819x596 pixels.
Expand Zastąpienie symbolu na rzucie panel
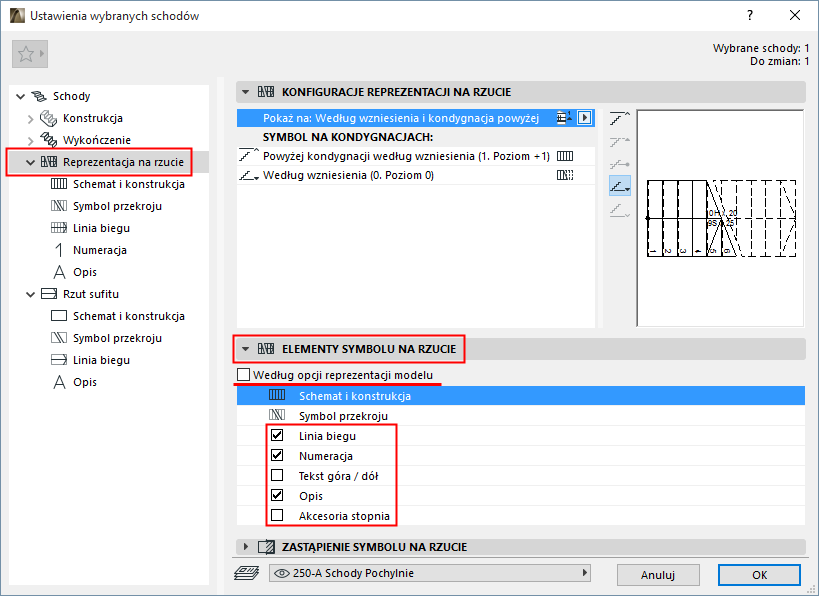pos(245,547)
